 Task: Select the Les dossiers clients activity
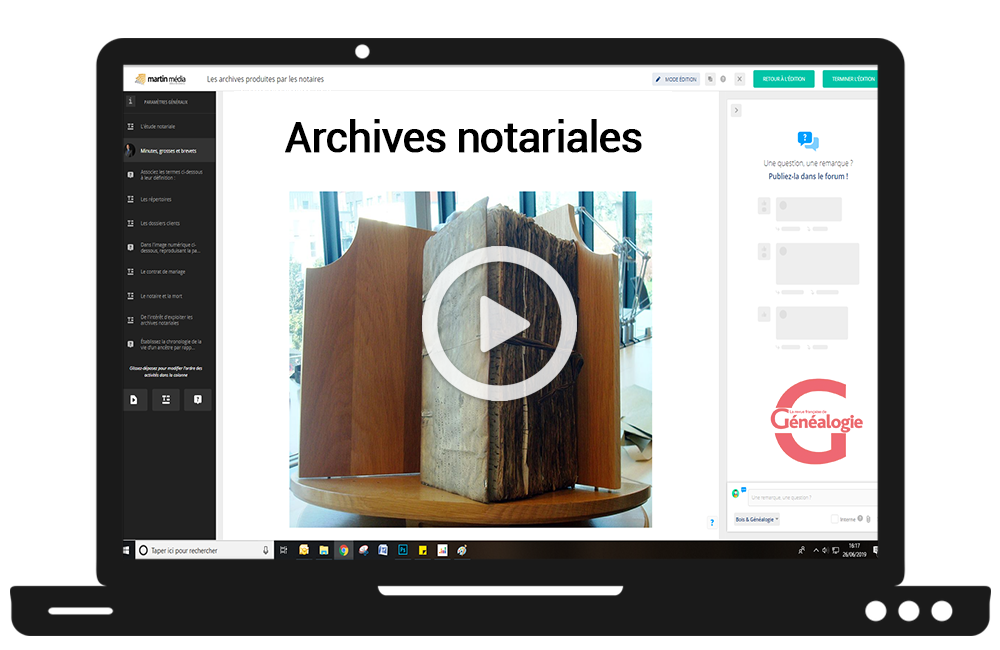point(169,224)
